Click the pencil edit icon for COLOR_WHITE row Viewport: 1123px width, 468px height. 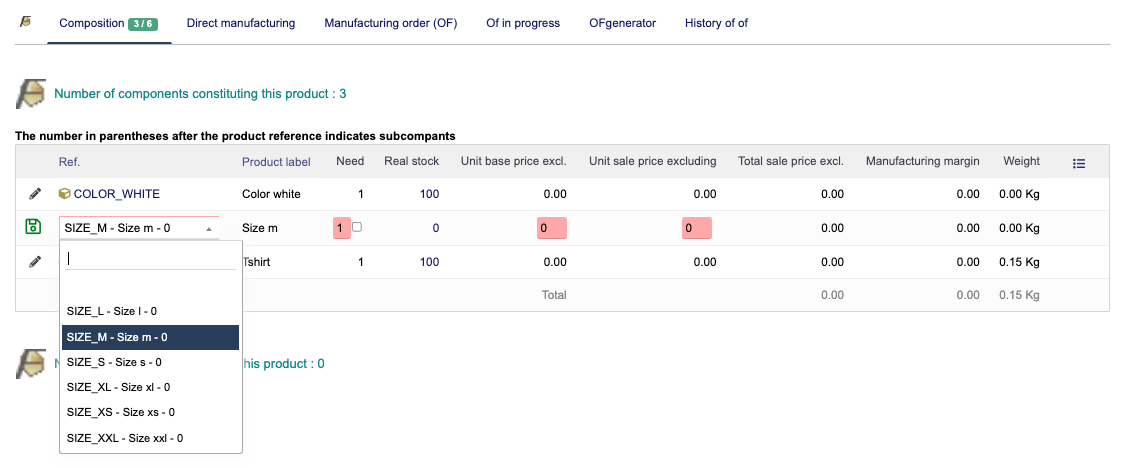coord(35,194)
